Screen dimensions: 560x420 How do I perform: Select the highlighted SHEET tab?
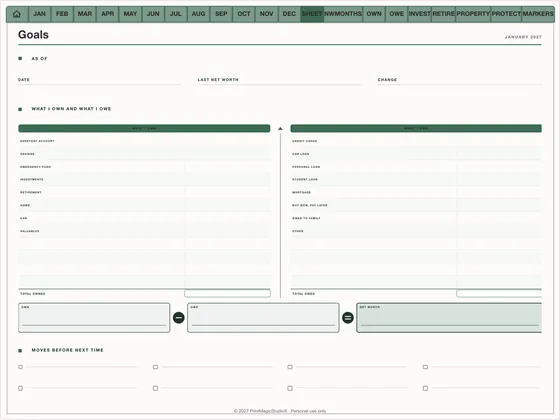coord(312,14)
